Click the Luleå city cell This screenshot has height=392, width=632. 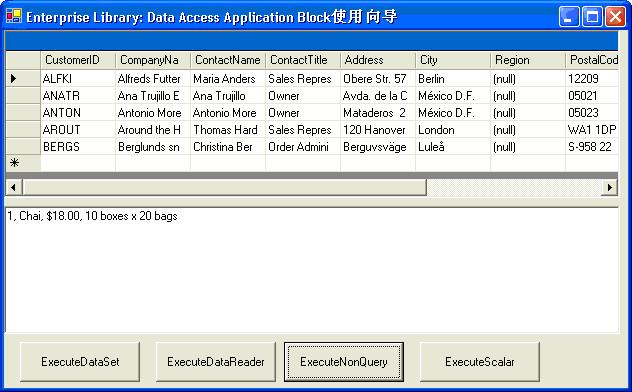click(x=453, y=146)
